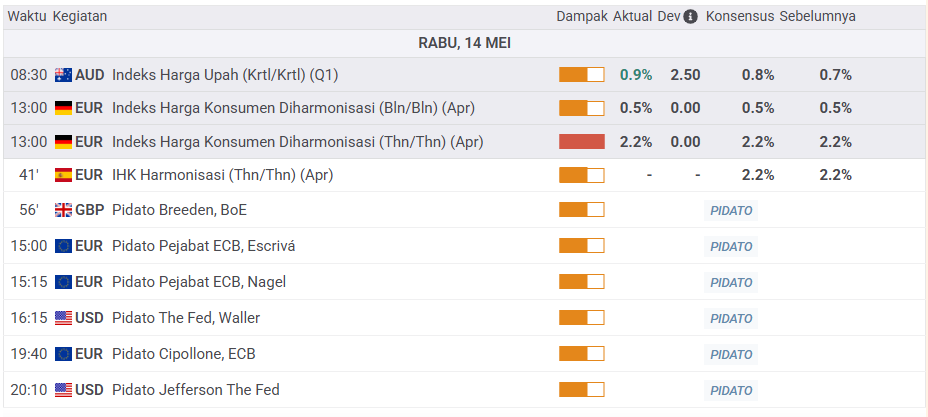This screenshot has width=928, height=417.
Task: Click the red high-impact bar for German HICP
Action: (581, 142)
